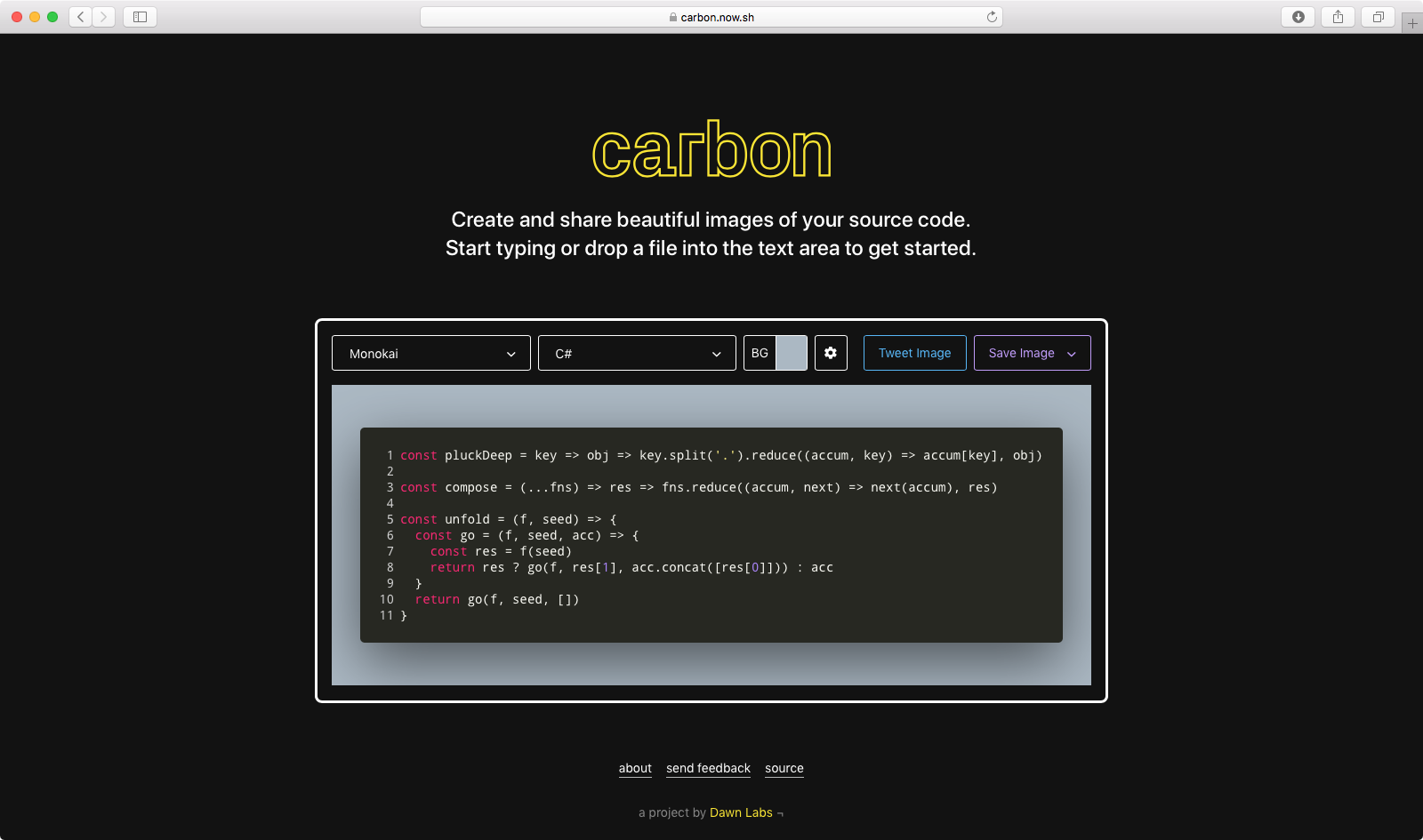Click the Tweet Image button
This screenshot has width=1423, height=840.
pos(915,353)
